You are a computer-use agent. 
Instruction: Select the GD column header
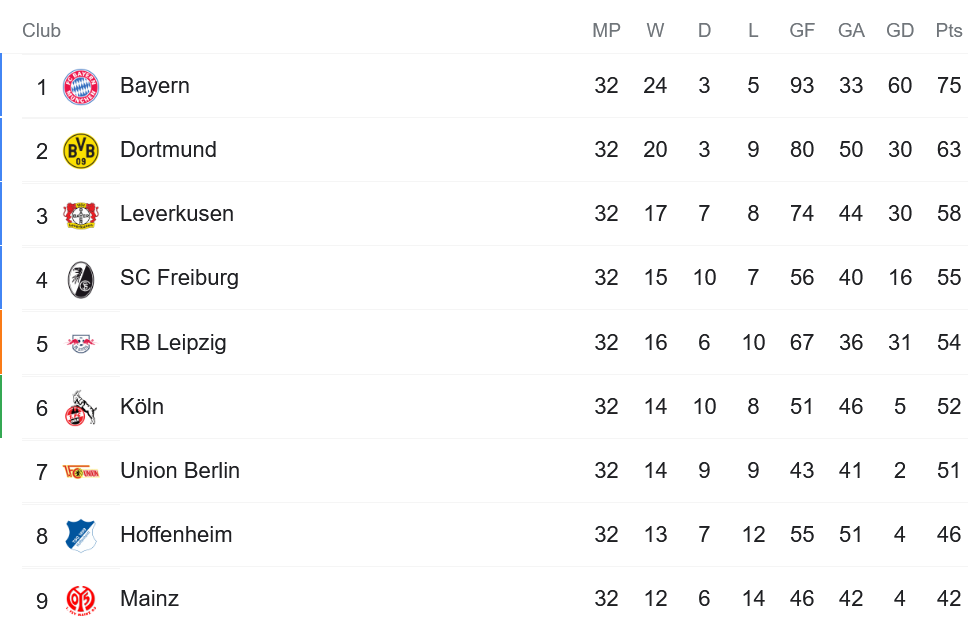(900, 31)
